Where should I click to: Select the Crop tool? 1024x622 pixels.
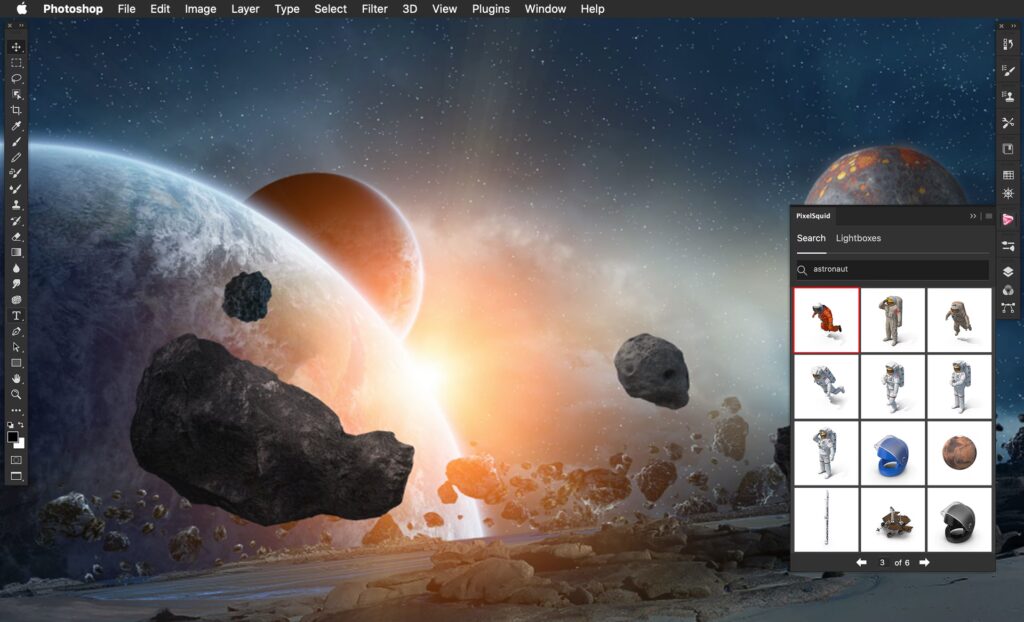(x=16, y=110)
